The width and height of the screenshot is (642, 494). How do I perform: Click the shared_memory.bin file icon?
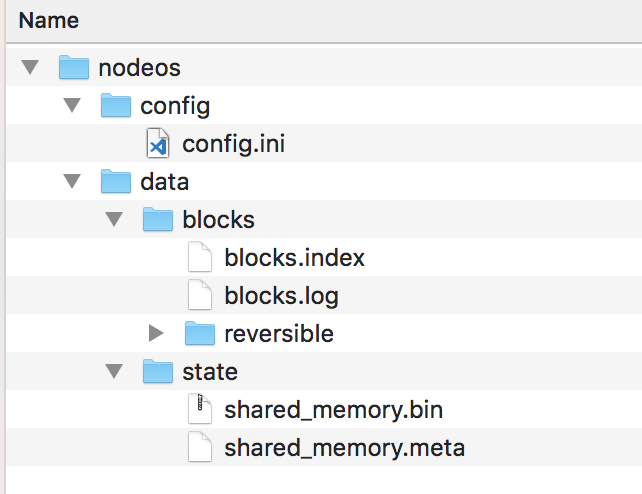[200, 410]
